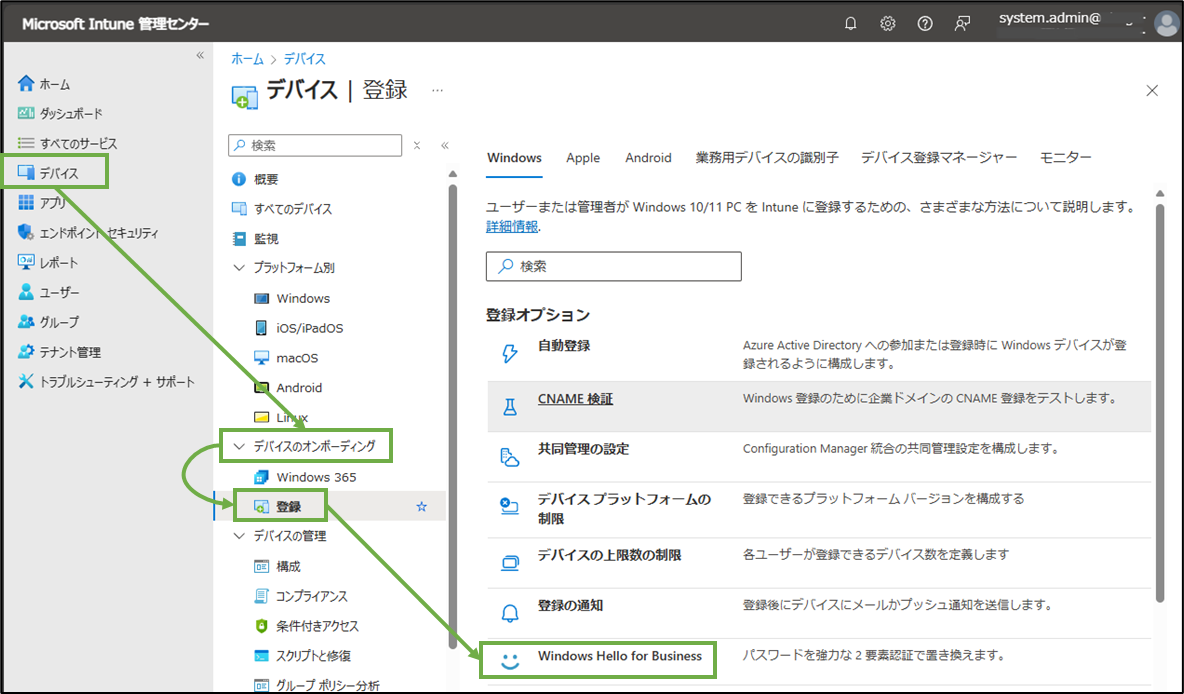1184x694 pixels.
Task: Open the settings gear in the top bar
Action: tap(888, 22)
